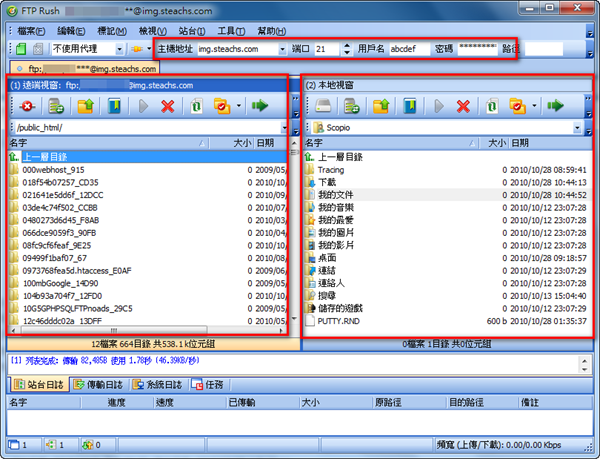Switch to the 站台日誌 tab
Image resolution: width=600 pixels, height=459 pixels.
[39, 385]
